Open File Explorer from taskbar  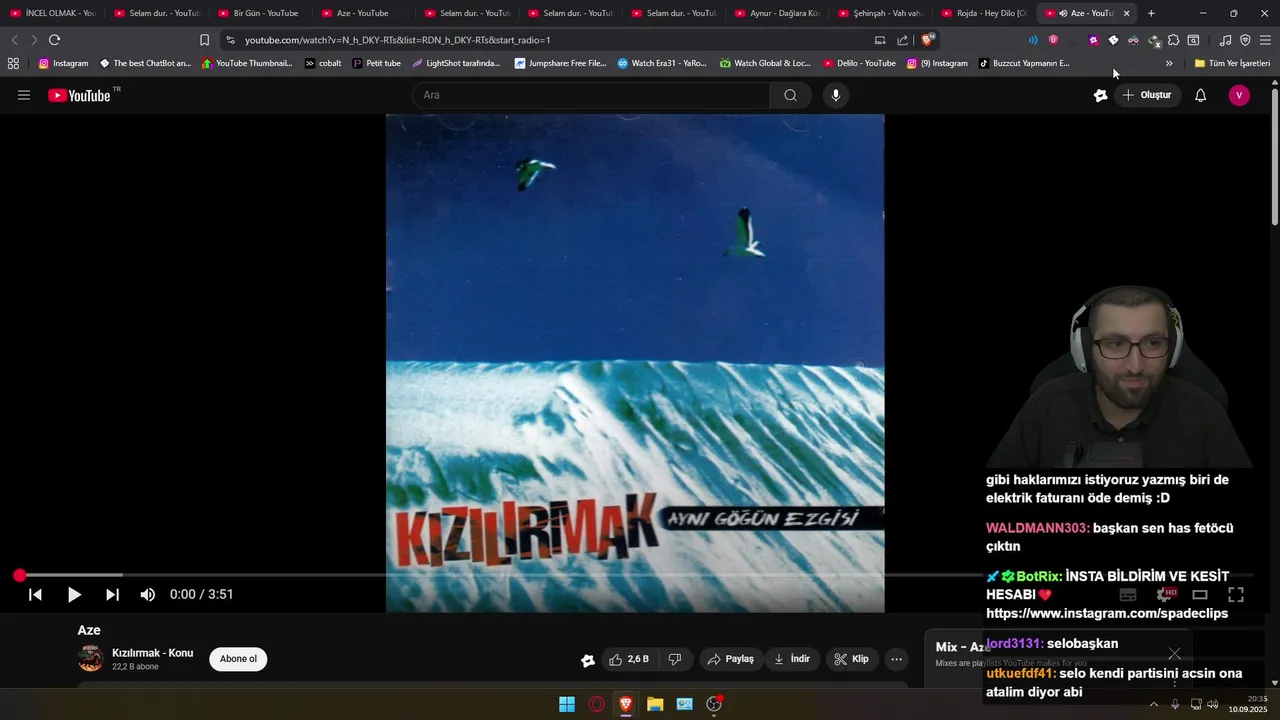(655, 704)
